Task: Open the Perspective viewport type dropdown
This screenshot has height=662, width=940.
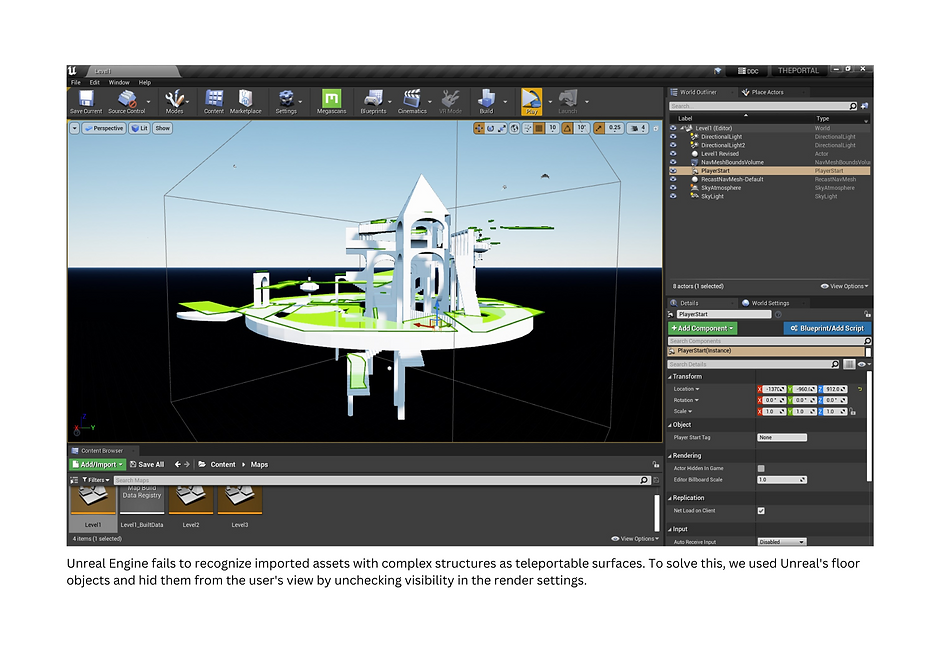Action: click(104, 128)
